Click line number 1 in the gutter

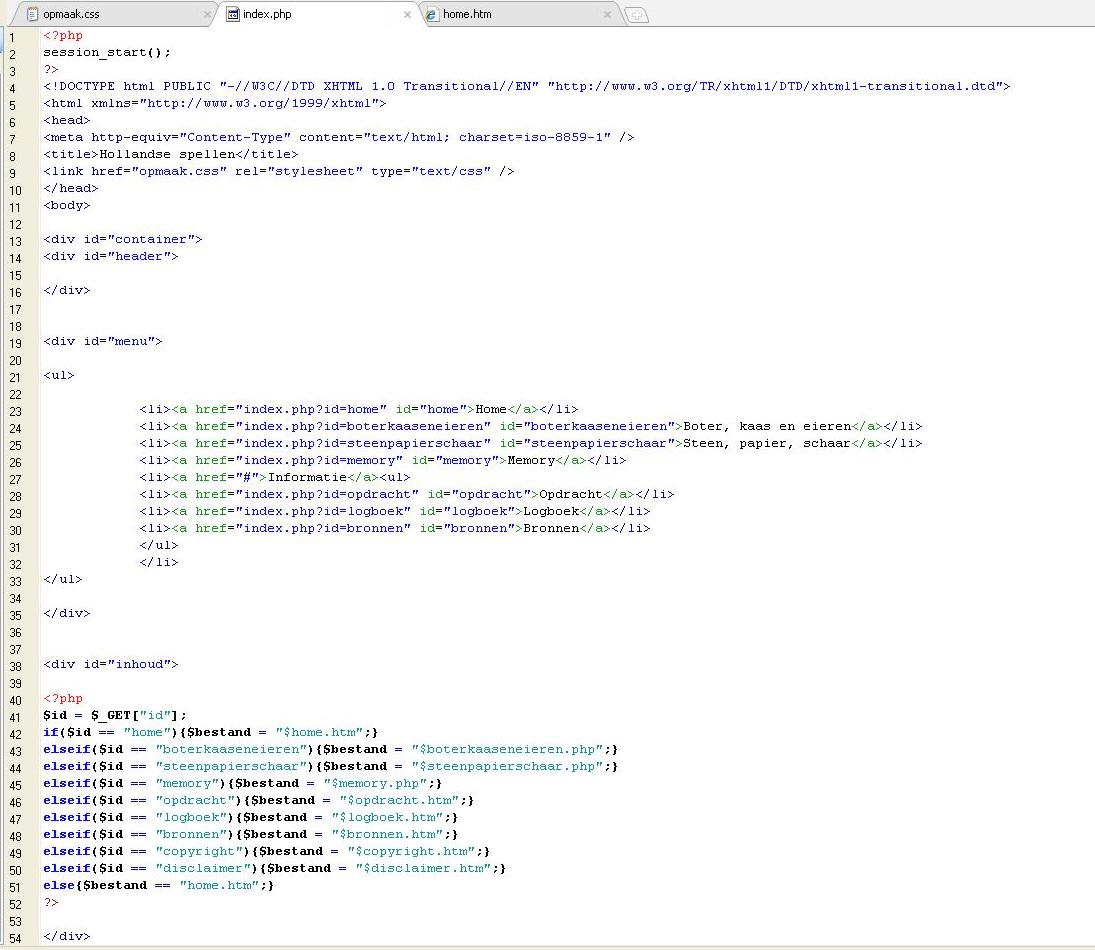12,36
